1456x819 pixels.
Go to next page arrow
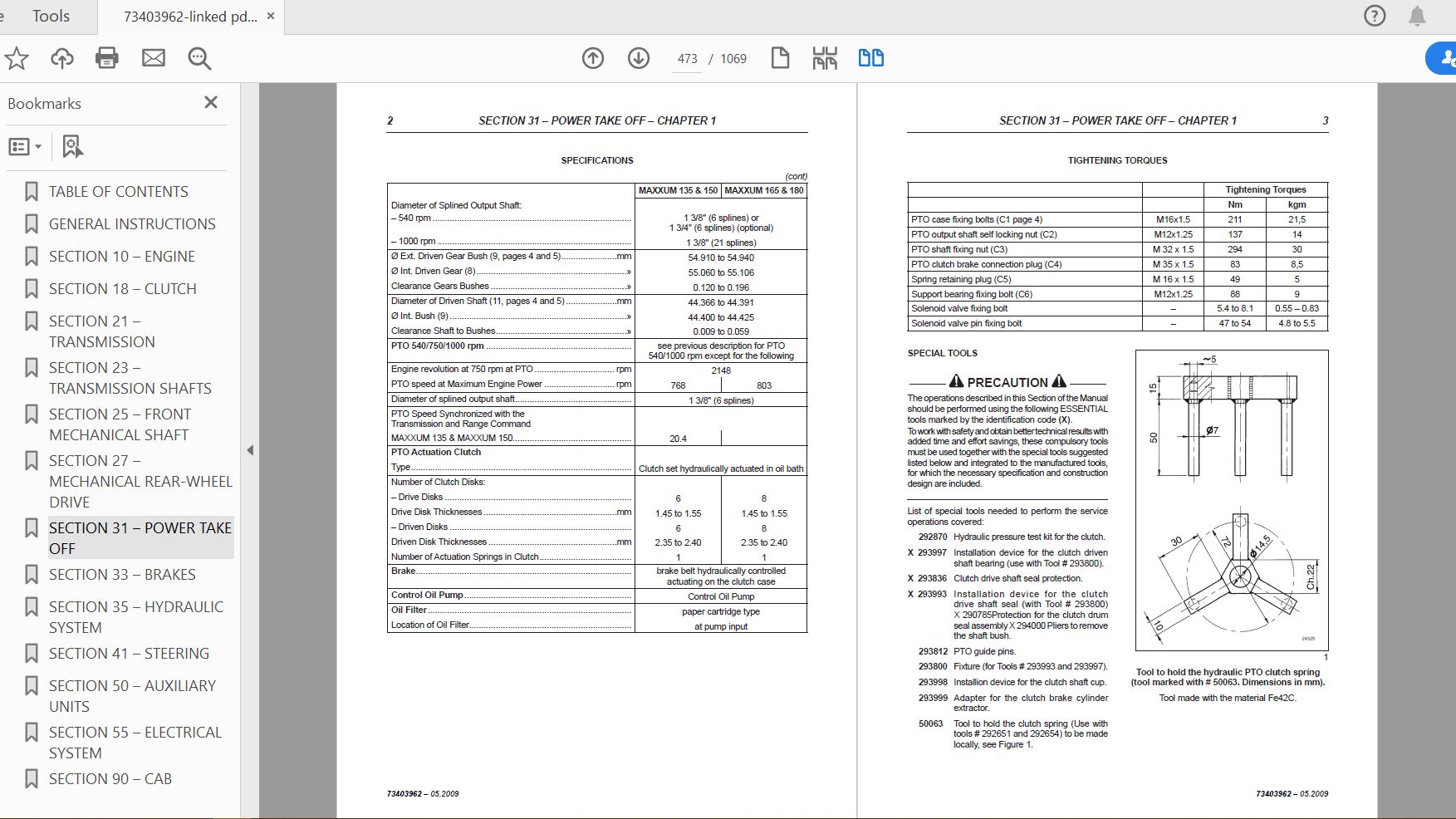[x=639, y=58]
